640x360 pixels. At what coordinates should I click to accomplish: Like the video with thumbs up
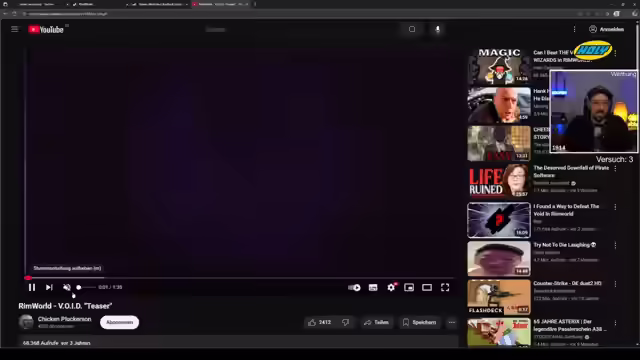tap(319, 322)
